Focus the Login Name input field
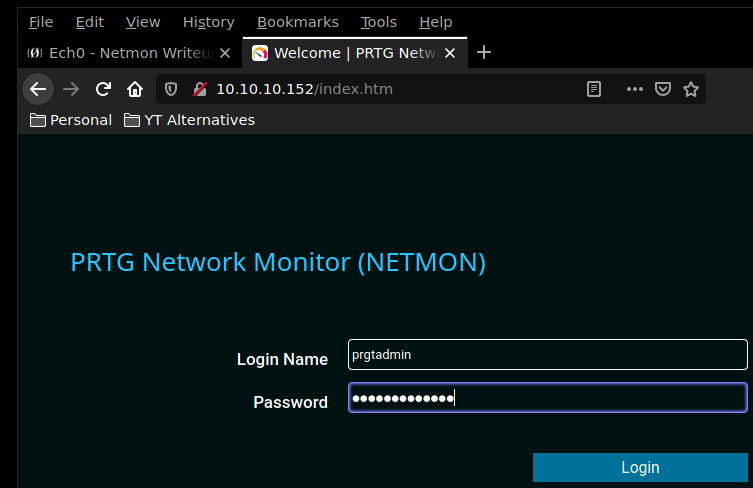The image size is (753, 488). [x=547, y=354]
